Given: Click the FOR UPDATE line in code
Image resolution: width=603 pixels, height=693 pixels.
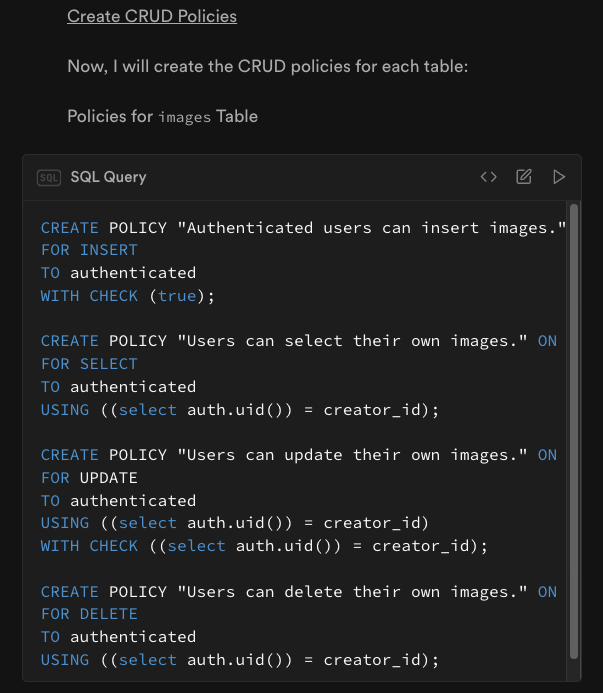Looking at the screenshot, I should [x=89, y=478].
